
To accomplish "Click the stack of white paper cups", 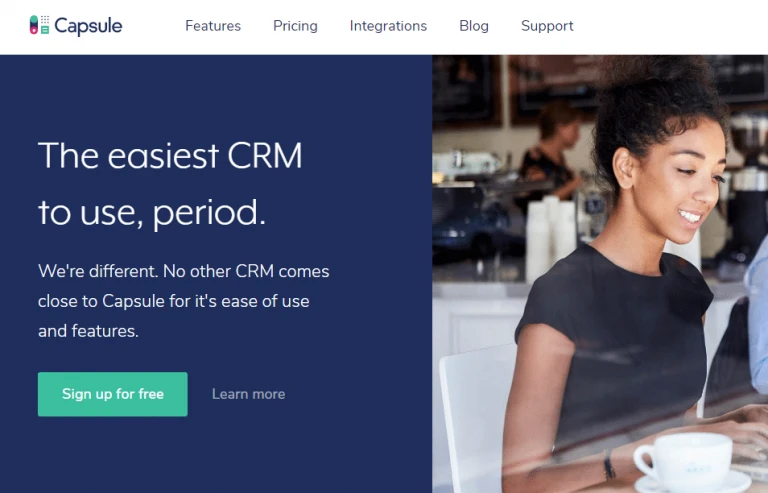I will [551, 237].
